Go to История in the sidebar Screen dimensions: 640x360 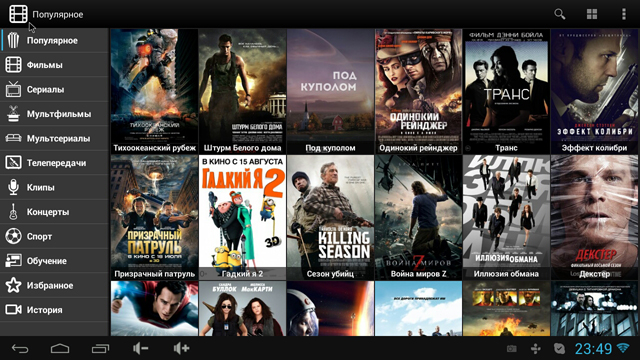[54, 310]
